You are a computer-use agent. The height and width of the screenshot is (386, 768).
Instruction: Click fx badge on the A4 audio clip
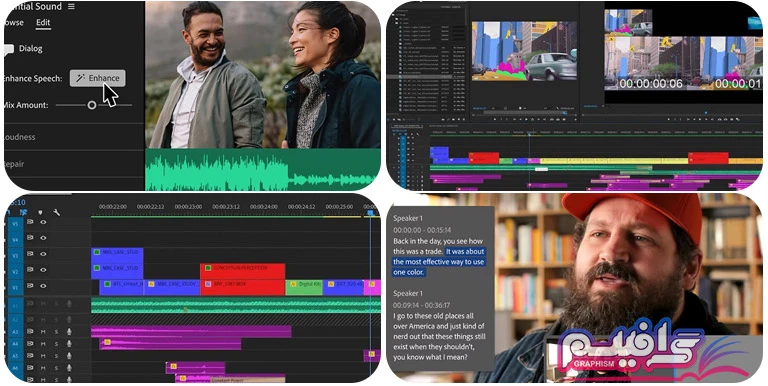[x=107, y=342]
